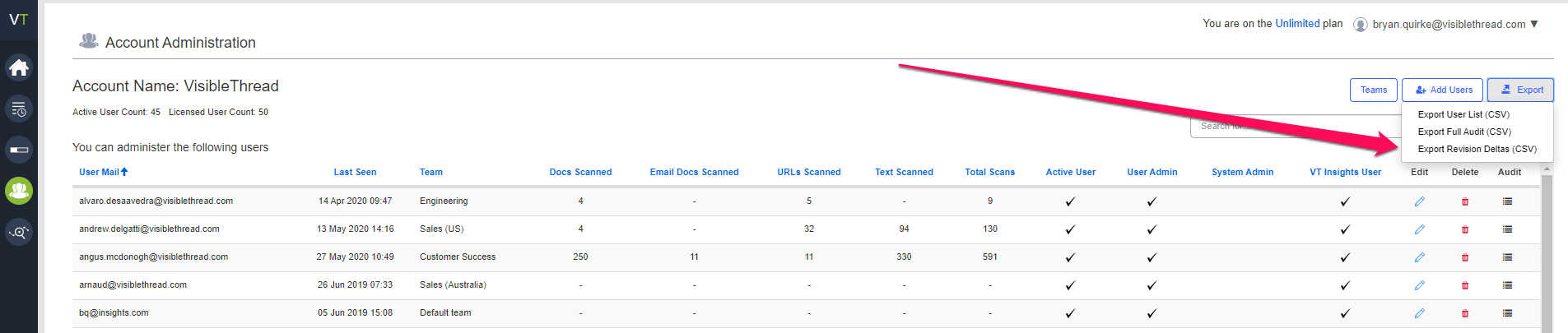Open the Unlimited plan link
This screenshot has width=1568, height=333.
(x=1297, y=24)
